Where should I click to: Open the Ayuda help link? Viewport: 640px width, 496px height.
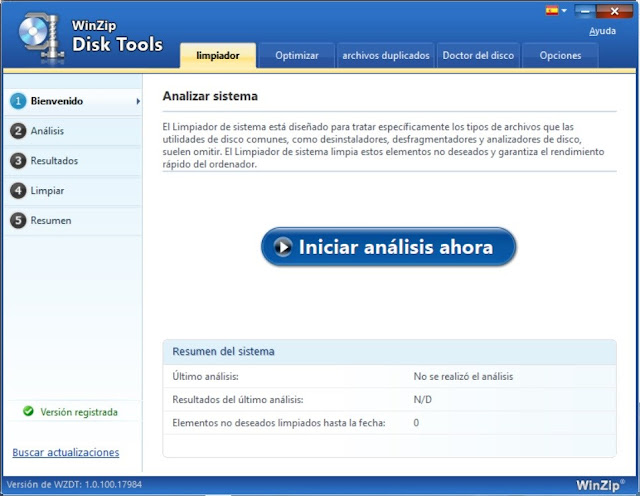point(602,31)
